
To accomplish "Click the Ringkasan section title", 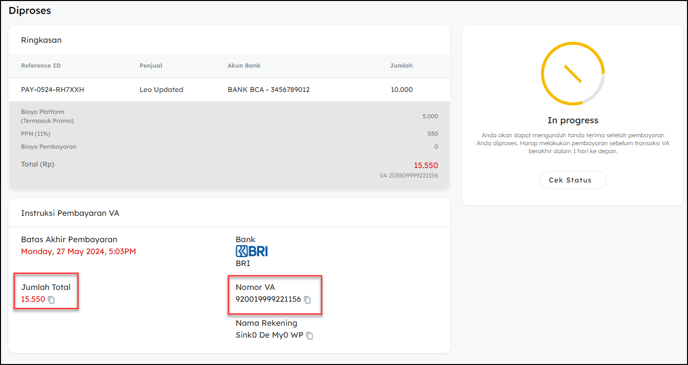I will pyautogui.click(x=41, y=40).
